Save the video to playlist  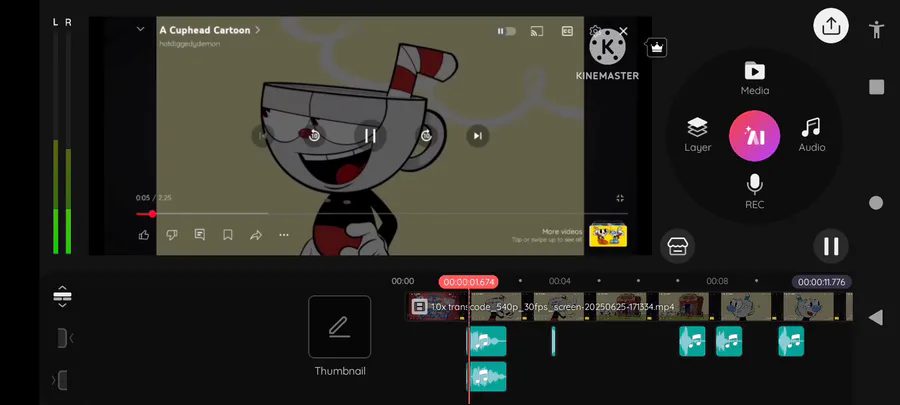click(x=228, y=235)
